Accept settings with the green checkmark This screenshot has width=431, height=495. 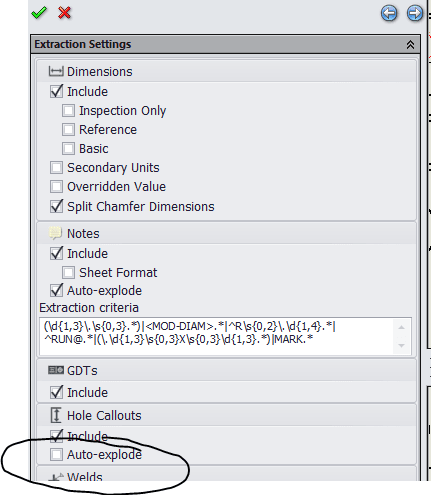point(39,13)
